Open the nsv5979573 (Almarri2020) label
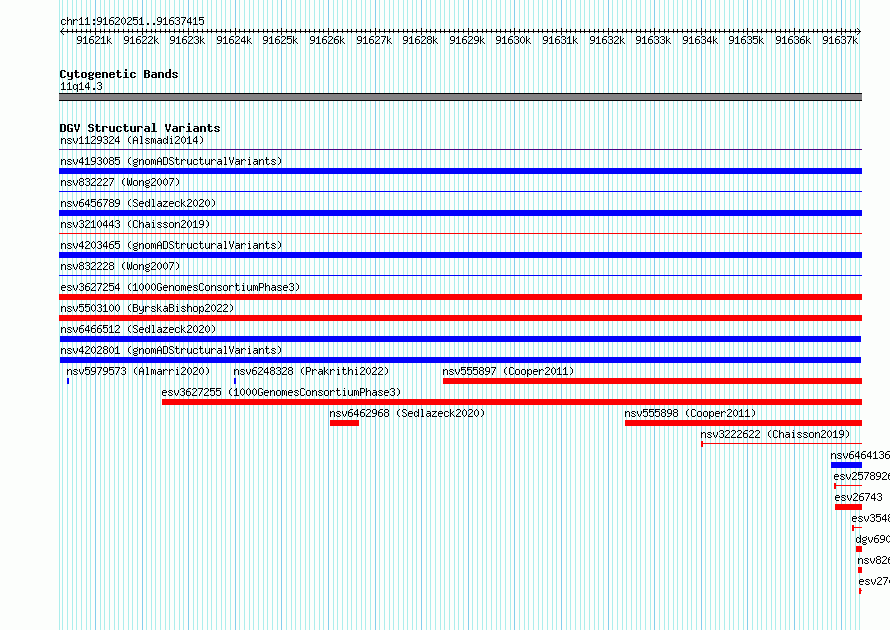The image size is (890, 630). point(138,371)
